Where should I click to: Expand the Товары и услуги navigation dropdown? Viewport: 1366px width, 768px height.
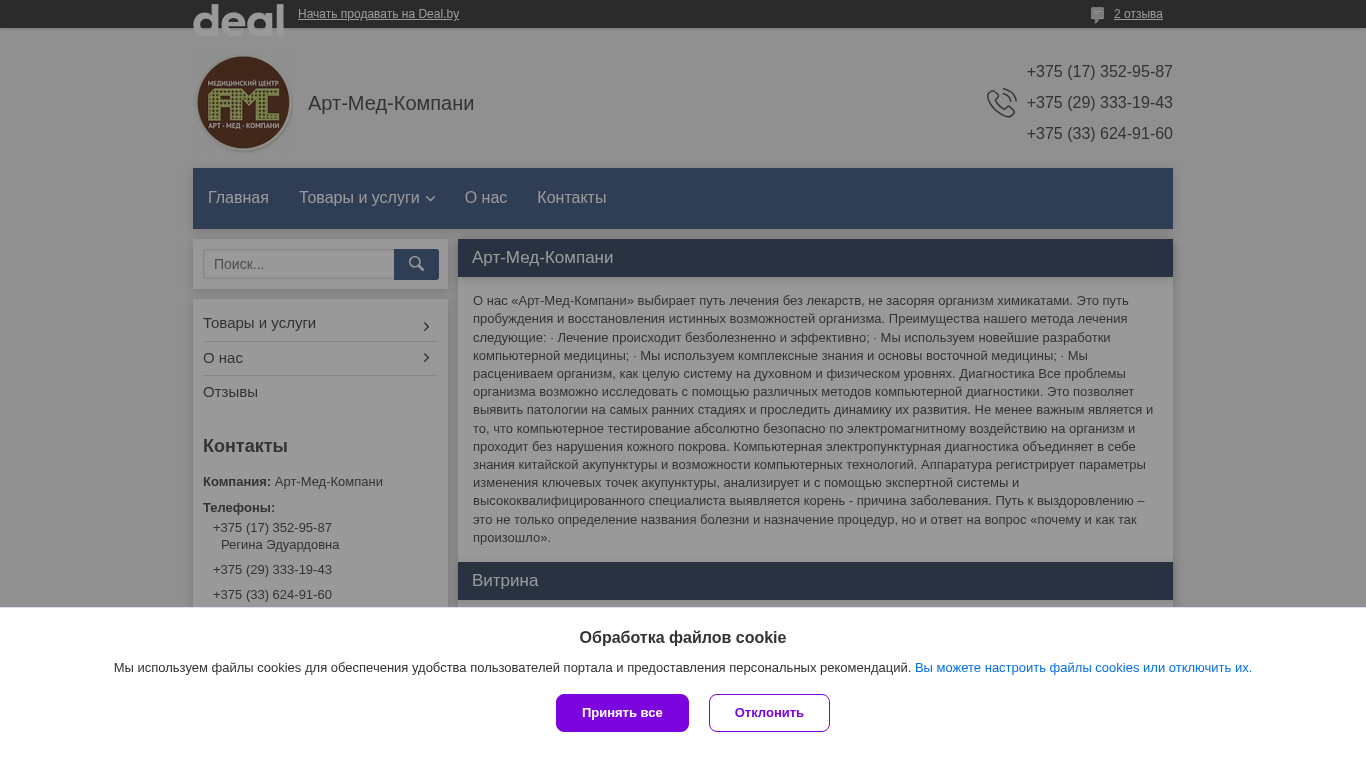(x=366, y=198)
